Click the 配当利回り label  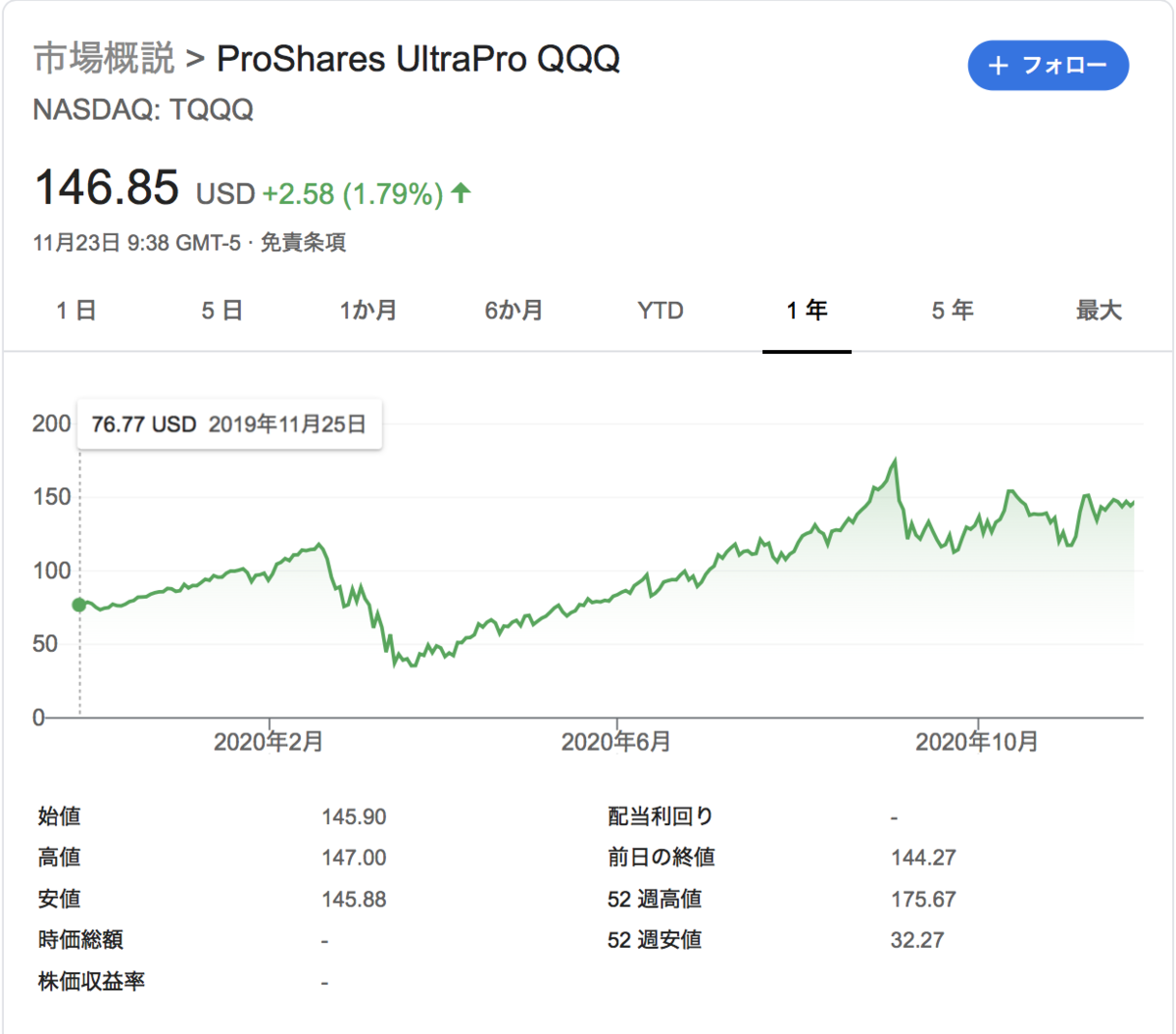click(x=661, y=817)
